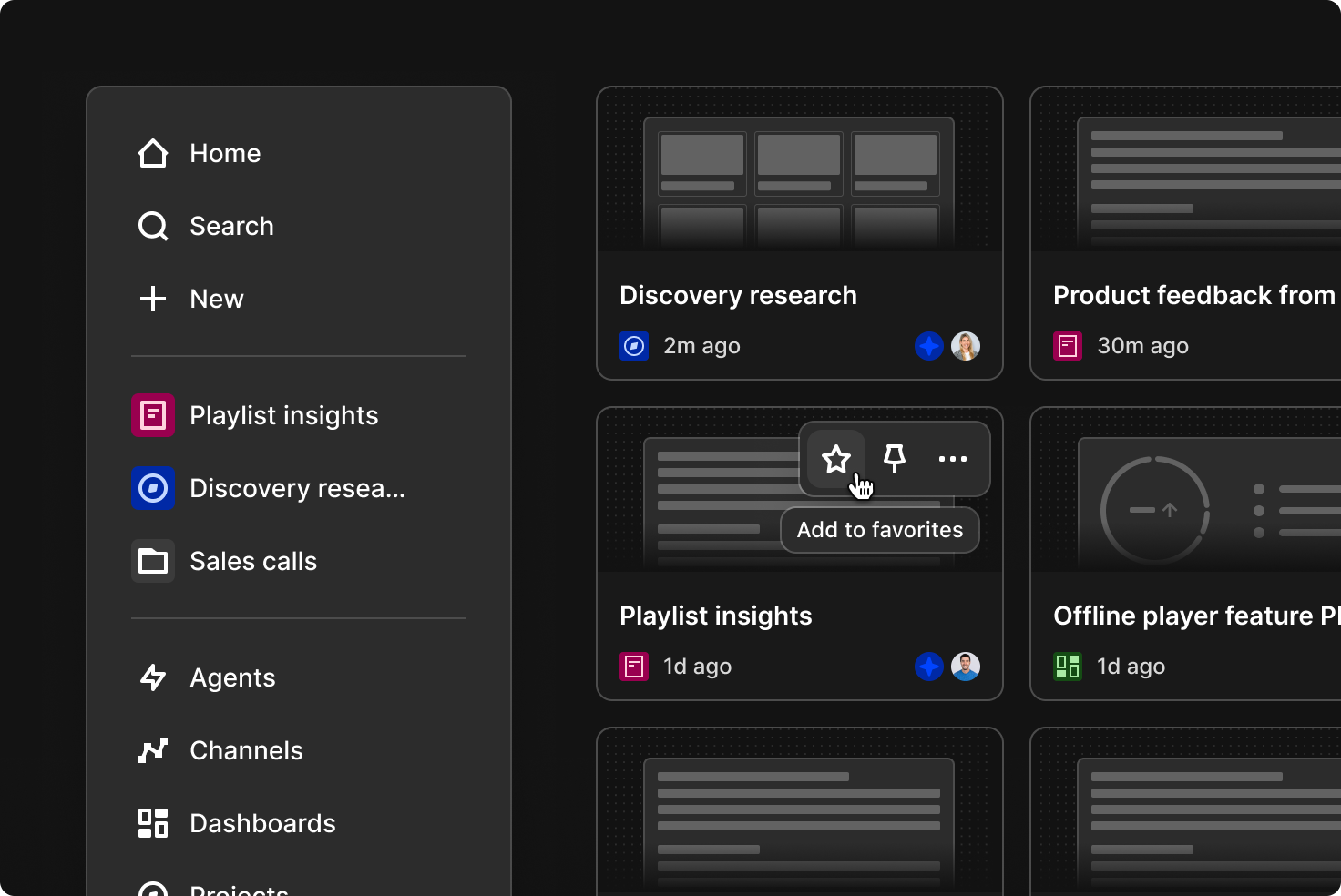Select the Channels trend-line icon
Image resolution: width=1341 pixels, height=896 pixels.
pyautogui.click(x=153, y=750)
